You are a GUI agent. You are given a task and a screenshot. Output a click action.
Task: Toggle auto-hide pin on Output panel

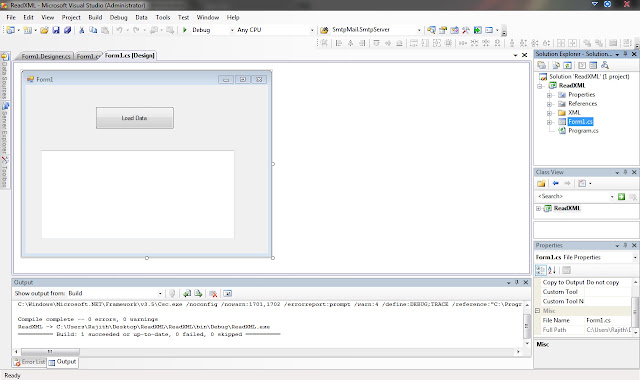coord(517,282)
